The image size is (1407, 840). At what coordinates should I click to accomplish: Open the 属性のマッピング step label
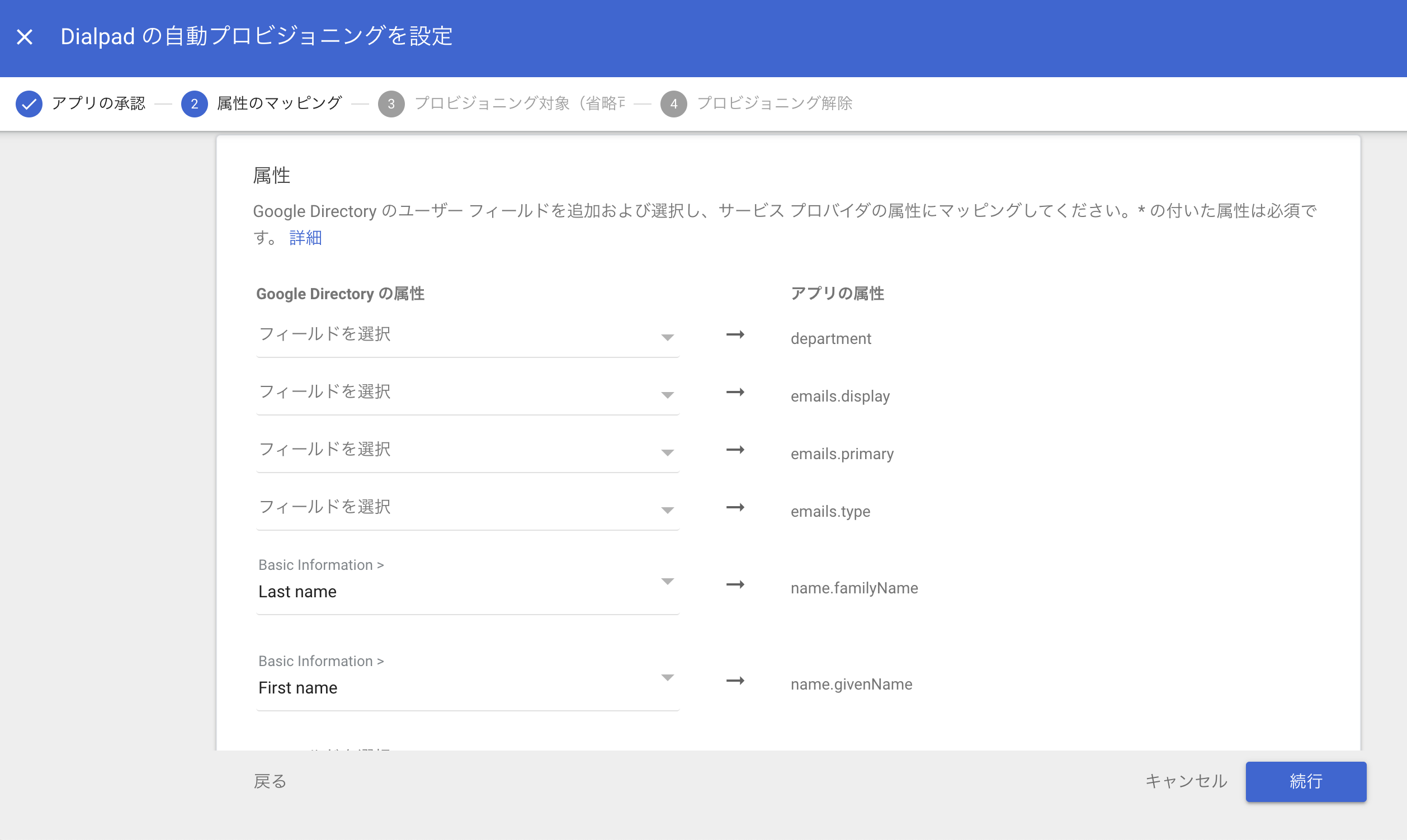pyautogui.click(x=280, y=103)
